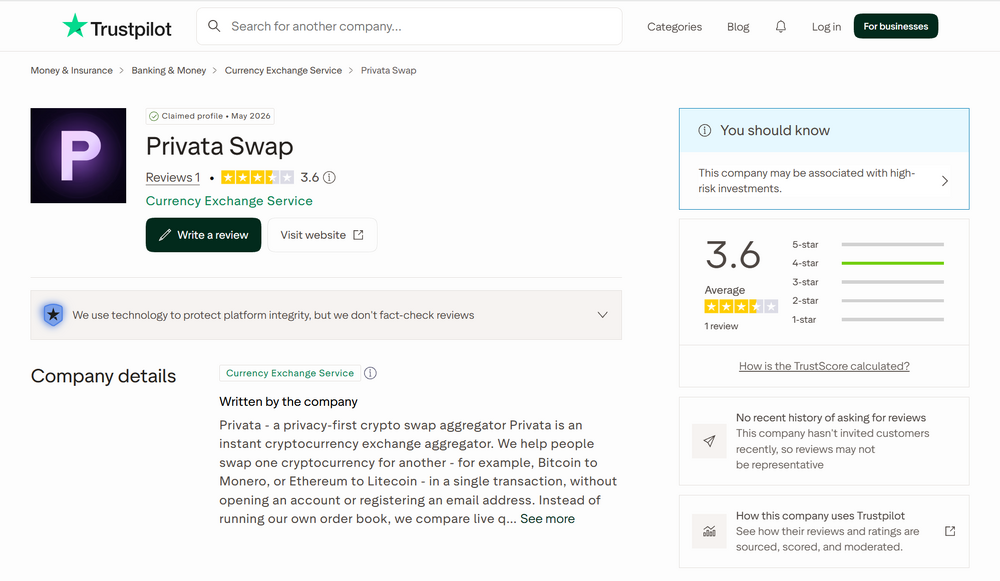Click the Average star rating image
Screen dimensions: 1000x581
(741, 307)
